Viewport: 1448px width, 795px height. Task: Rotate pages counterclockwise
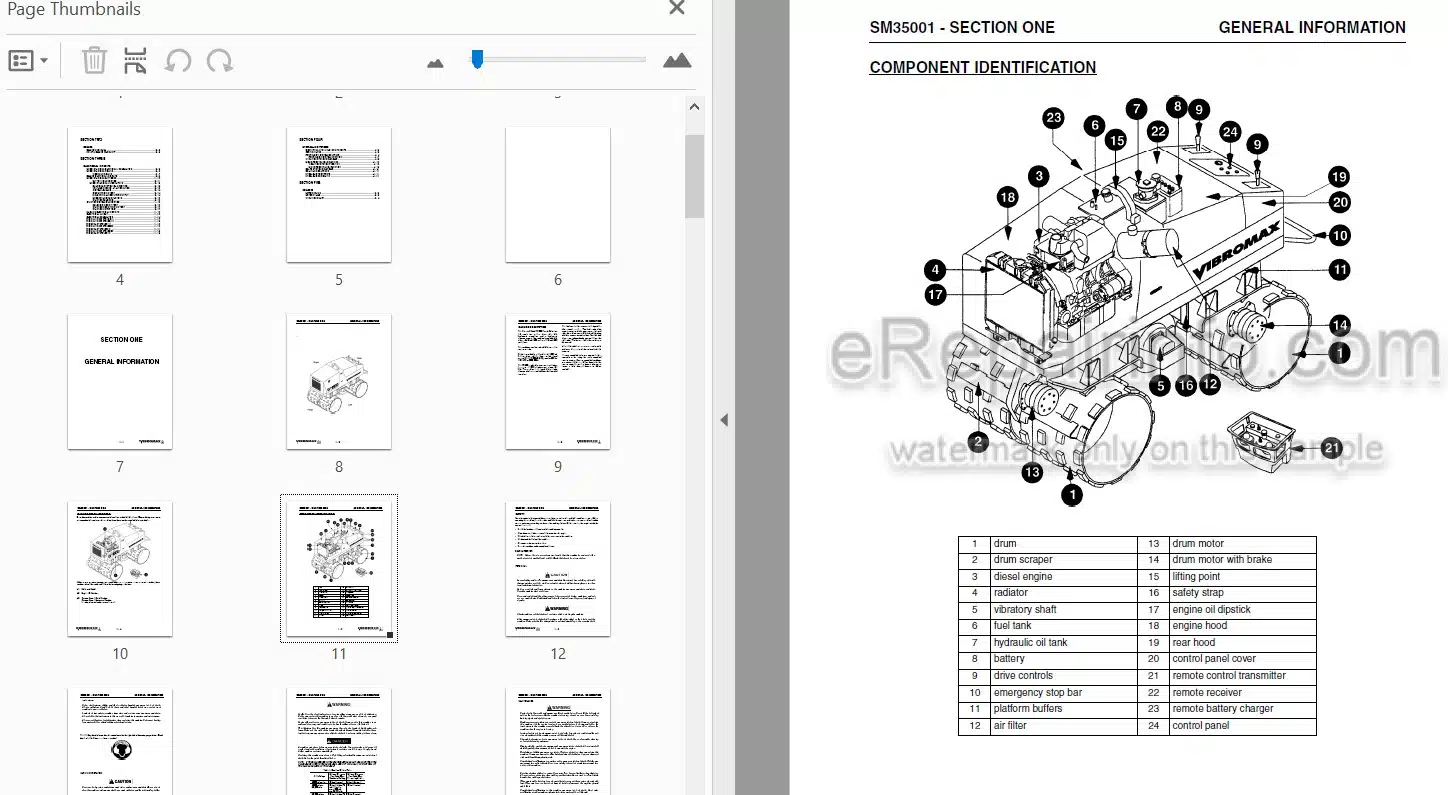pos(178,61)
